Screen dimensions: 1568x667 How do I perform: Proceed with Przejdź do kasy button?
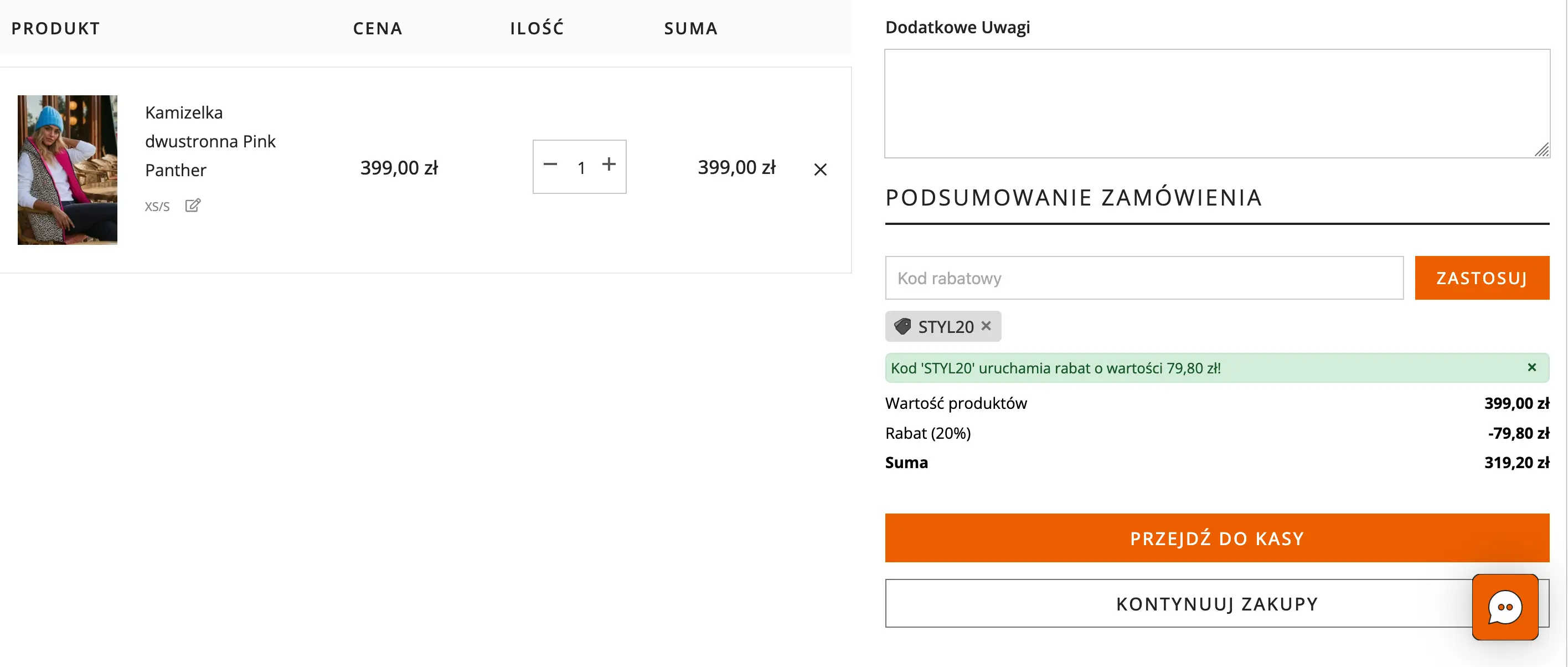tap(1216, 538)
